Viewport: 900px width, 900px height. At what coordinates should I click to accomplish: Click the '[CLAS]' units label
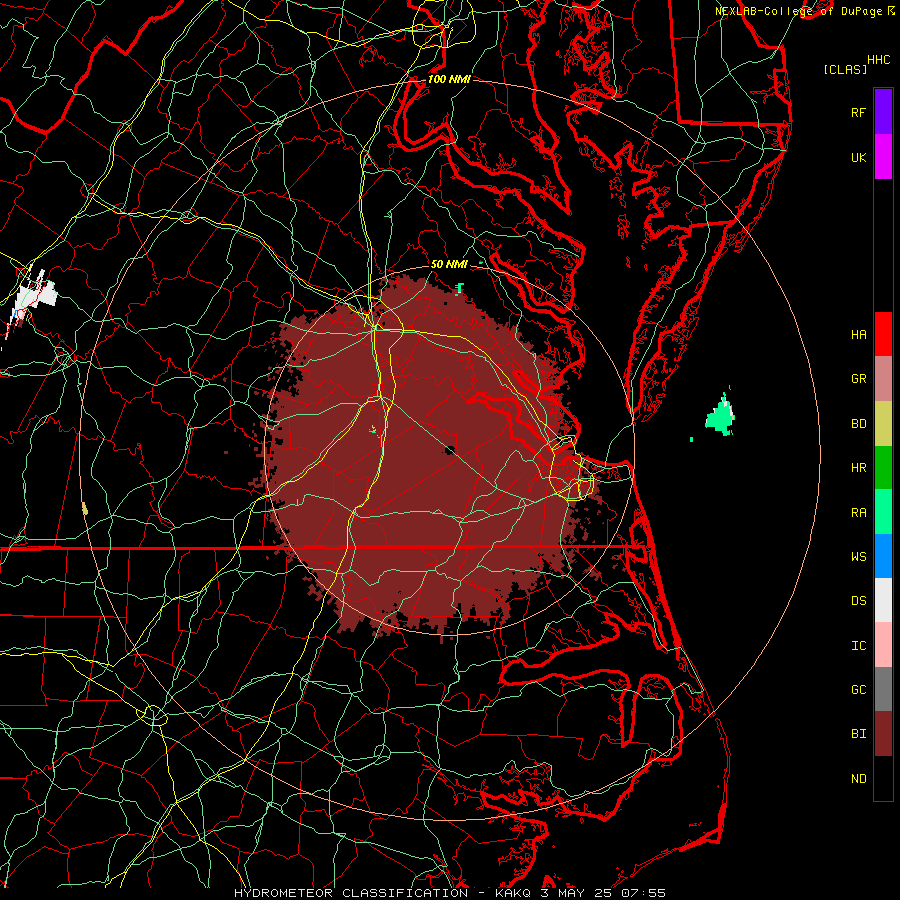coord(845,69)
